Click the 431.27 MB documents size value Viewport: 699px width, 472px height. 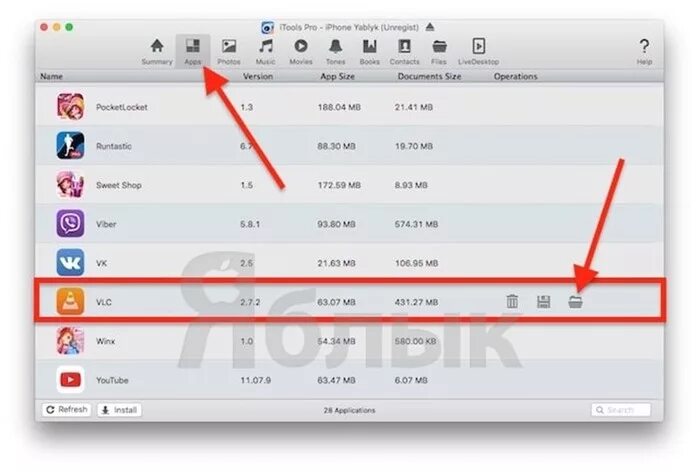point(416,302)
